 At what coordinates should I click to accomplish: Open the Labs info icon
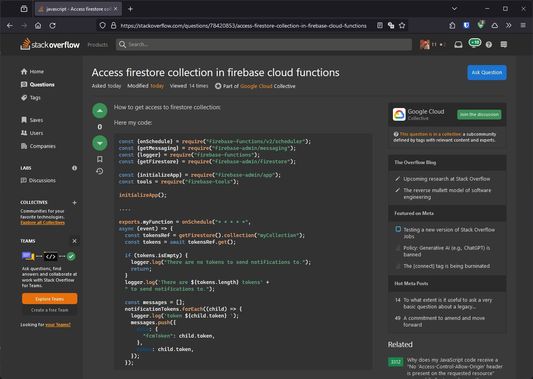pos(74,168)
